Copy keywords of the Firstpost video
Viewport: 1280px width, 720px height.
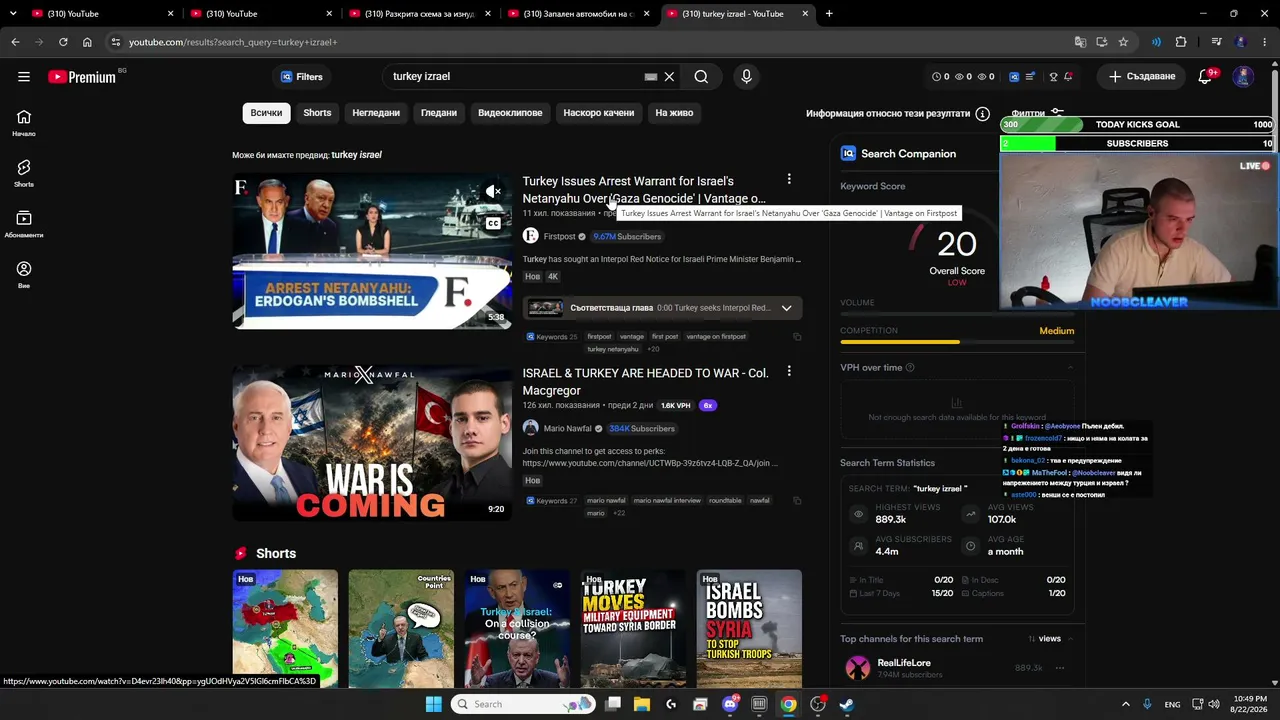click(x=797, y=337)
